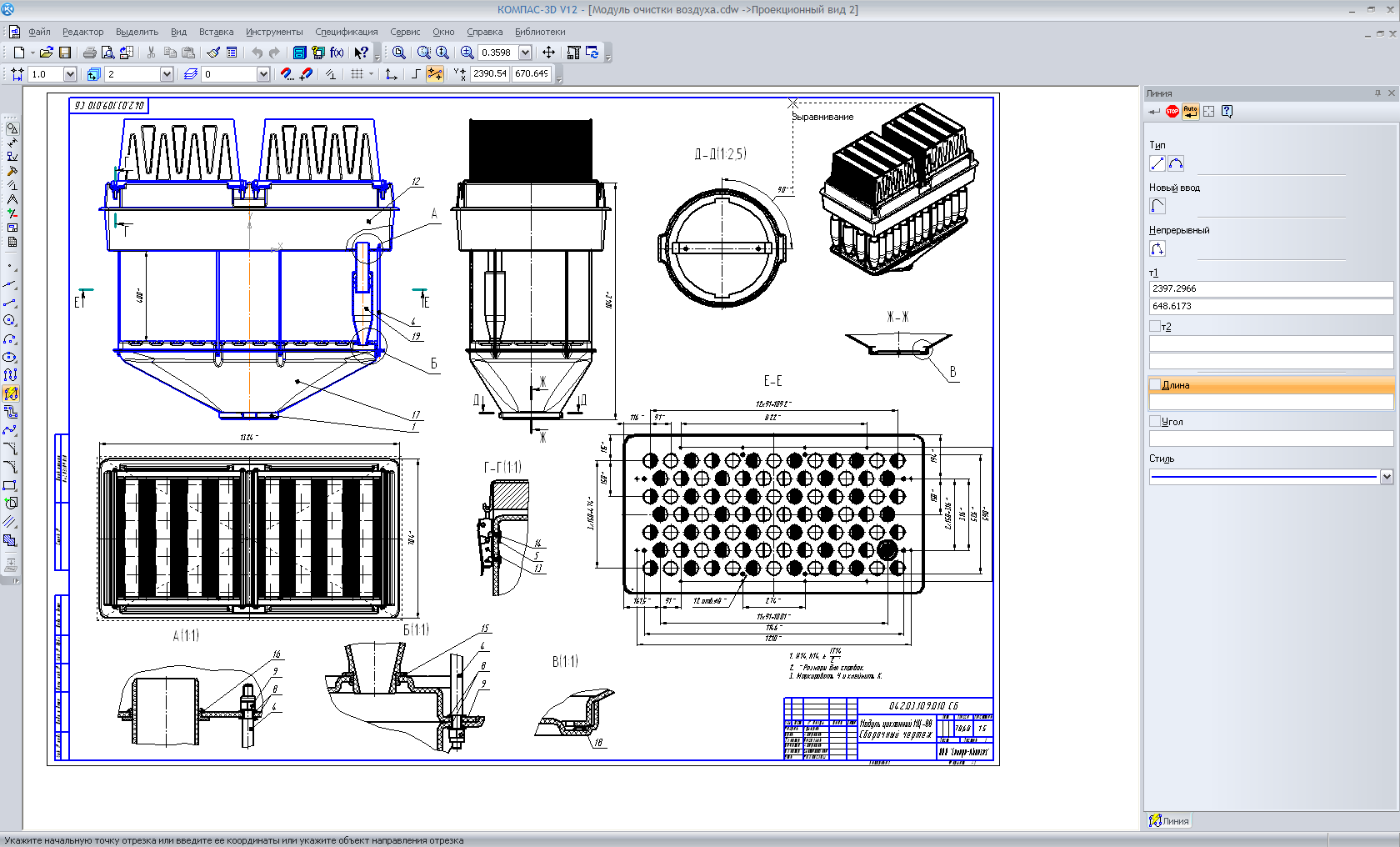Image resolution: width=1400 pixels, height=847 pixels.
Task: Toggle the Auto-create object button
Action: [1190, 112]
